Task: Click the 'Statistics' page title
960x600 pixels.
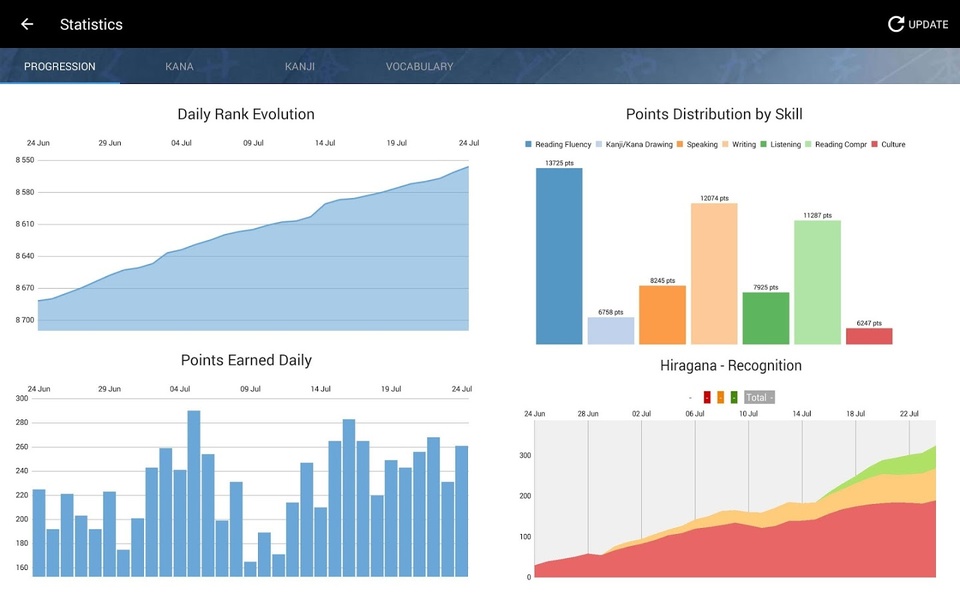Action: (x=91, y=24)
